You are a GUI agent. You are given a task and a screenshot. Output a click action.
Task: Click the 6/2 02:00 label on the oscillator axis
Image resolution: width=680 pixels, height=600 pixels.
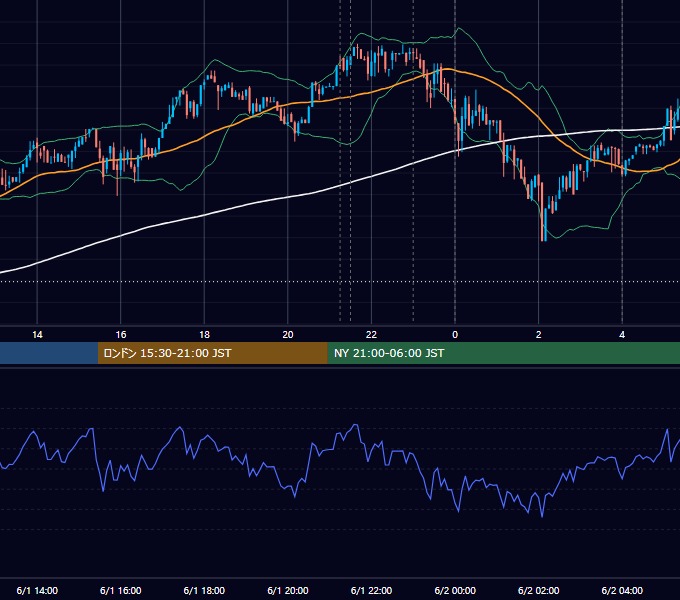coord(539,590)
